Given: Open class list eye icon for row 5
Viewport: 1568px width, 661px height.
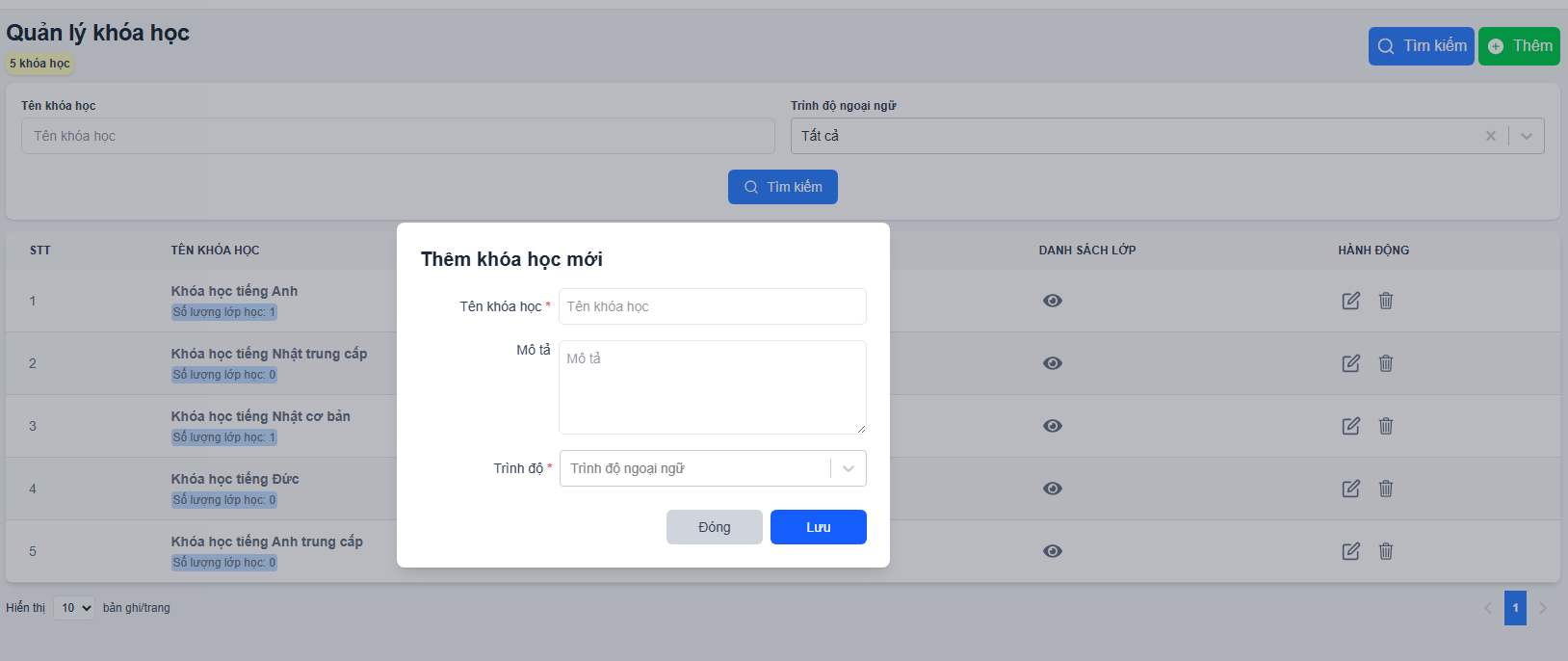Looking at the screenshot, I should point(1053,551).
